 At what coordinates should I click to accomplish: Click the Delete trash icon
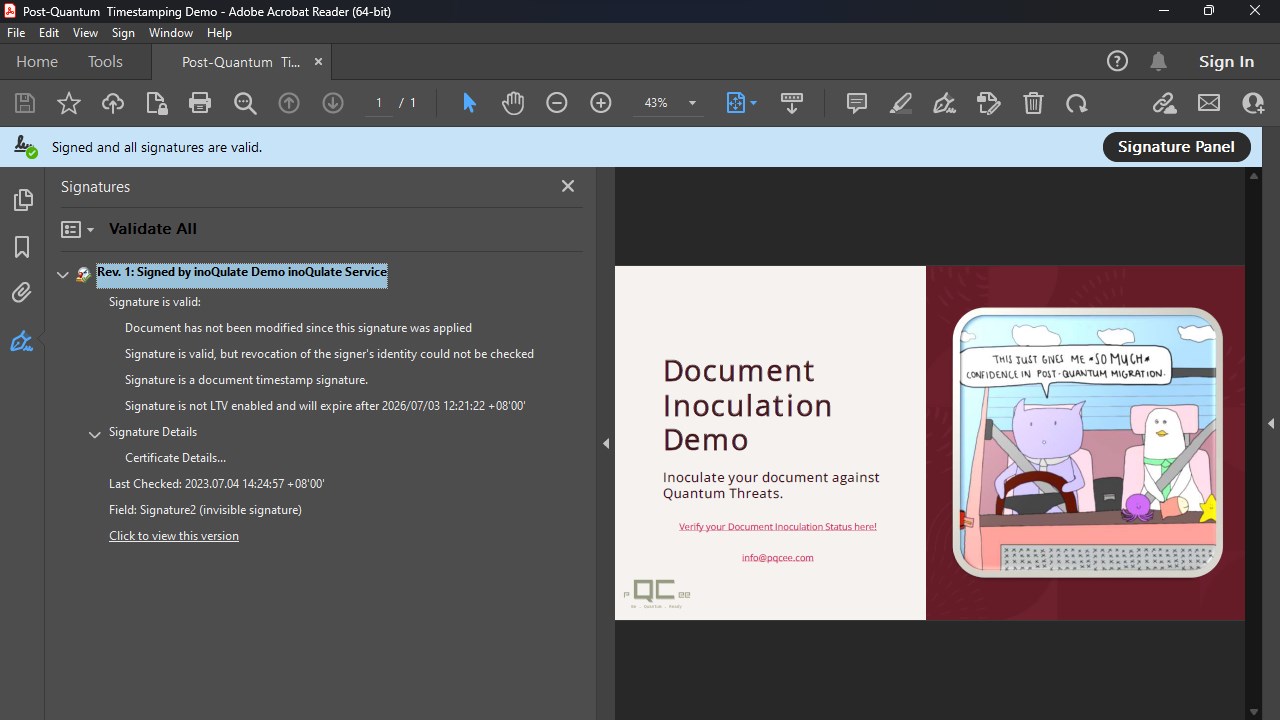tap(1033, 103)
